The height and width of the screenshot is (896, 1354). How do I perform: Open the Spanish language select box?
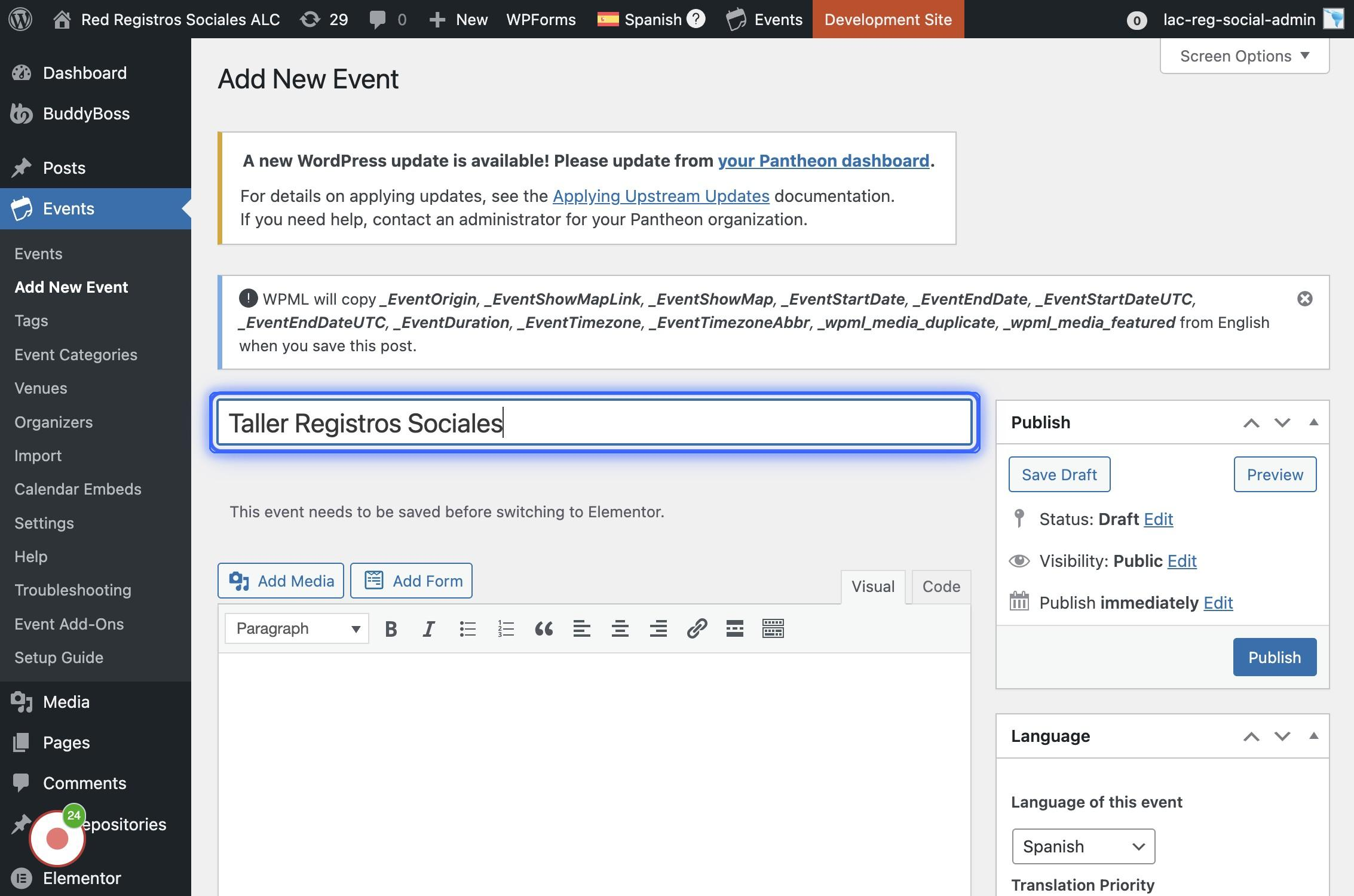coord(1083,846)
